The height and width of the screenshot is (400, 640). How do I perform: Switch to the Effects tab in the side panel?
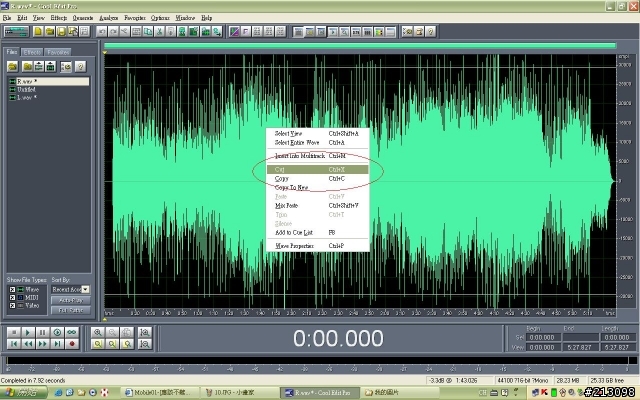click(x=32, y=52)
